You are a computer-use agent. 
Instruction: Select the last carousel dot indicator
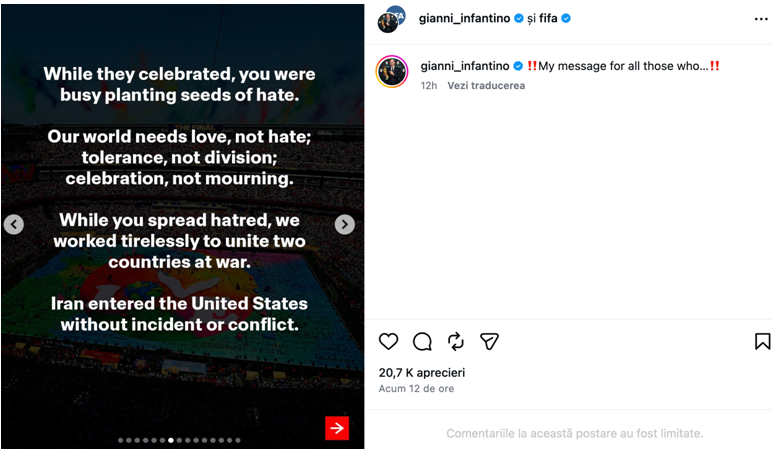(x=238, y=440)
